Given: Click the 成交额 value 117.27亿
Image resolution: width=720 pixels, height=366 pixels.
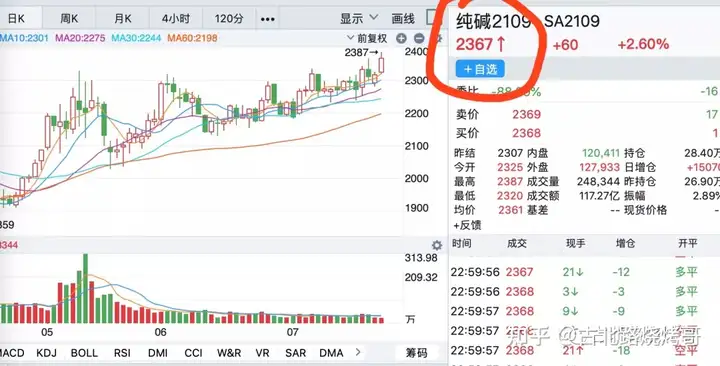Looking at the screenshot, I should coord(600,196).
